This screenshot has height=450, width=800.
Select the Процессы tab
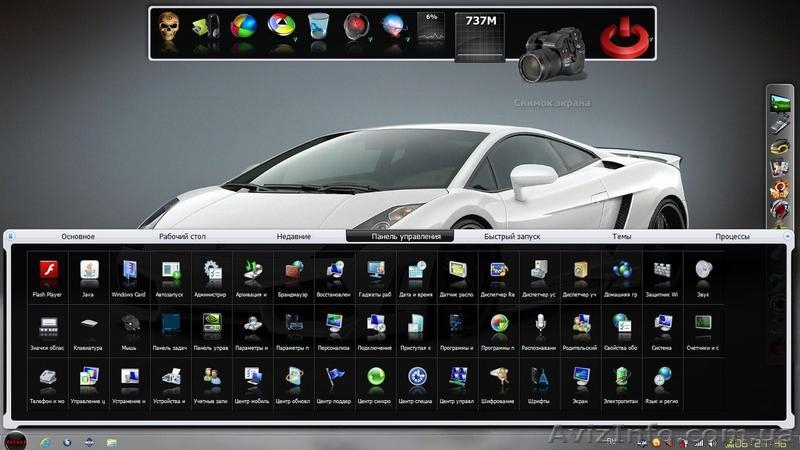tap(732, 237)
